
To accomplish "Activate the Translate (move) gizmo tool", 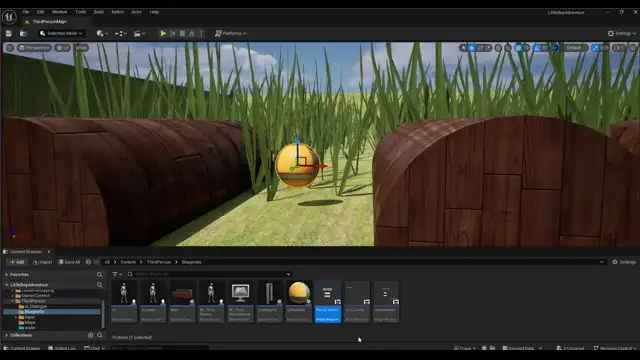I will [472, 48].
